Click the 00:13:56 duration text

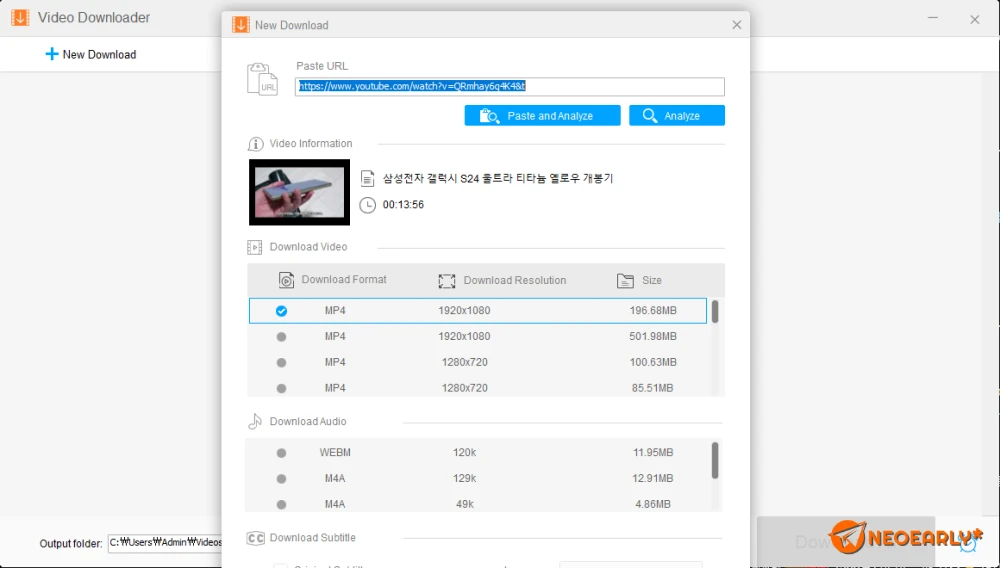point(403,205)
